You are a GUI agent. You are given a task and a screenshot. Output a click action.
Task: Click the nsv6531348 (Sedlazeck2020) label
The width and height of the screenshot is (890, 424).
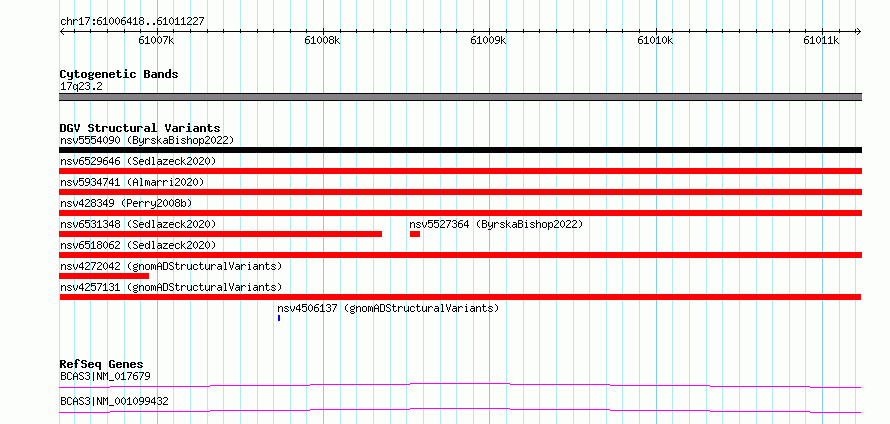click(138, 224)
